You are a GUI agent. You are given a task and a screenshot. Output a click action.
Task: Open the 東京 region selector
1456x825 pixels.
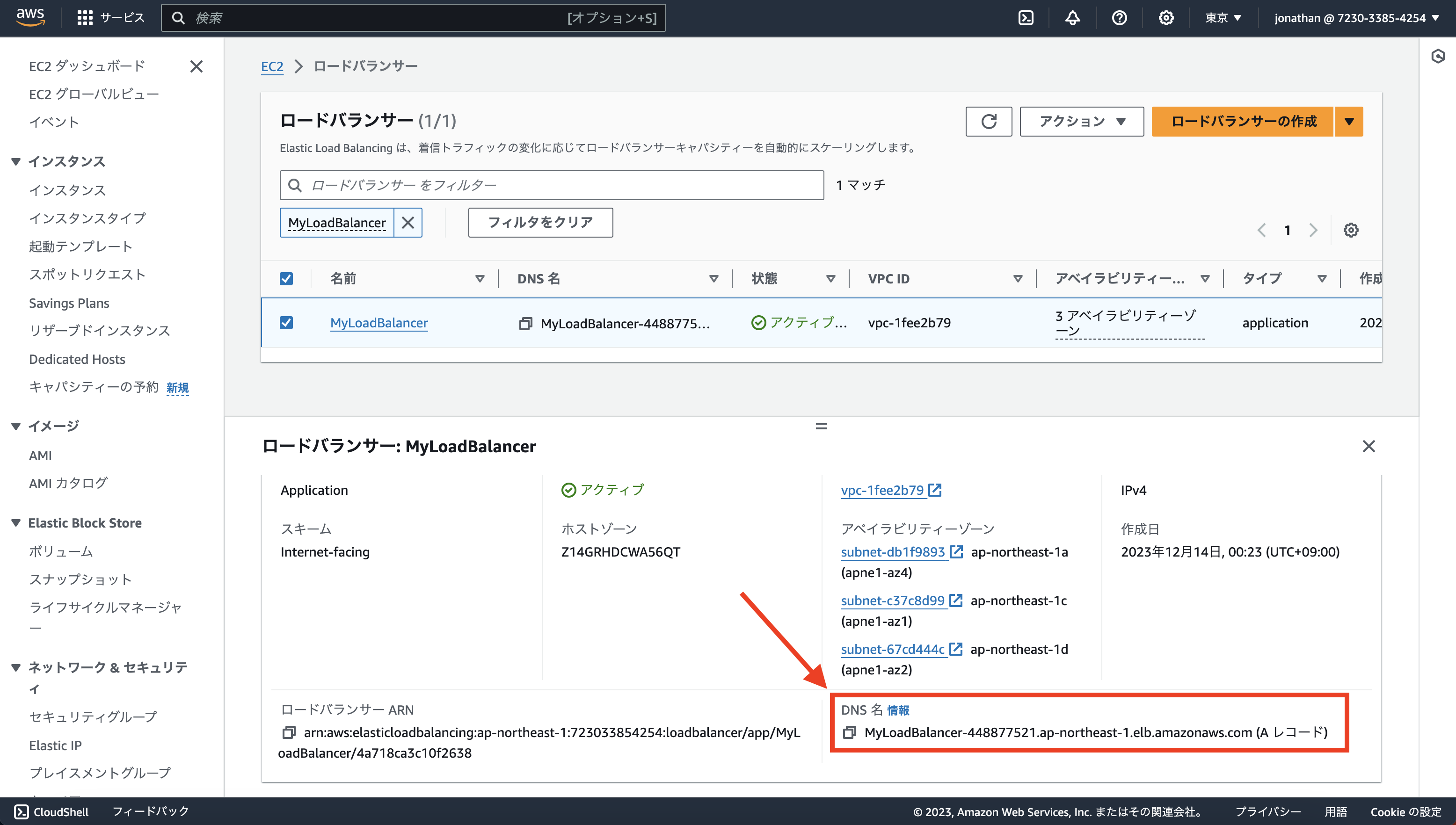click(x=1223, y=18)
